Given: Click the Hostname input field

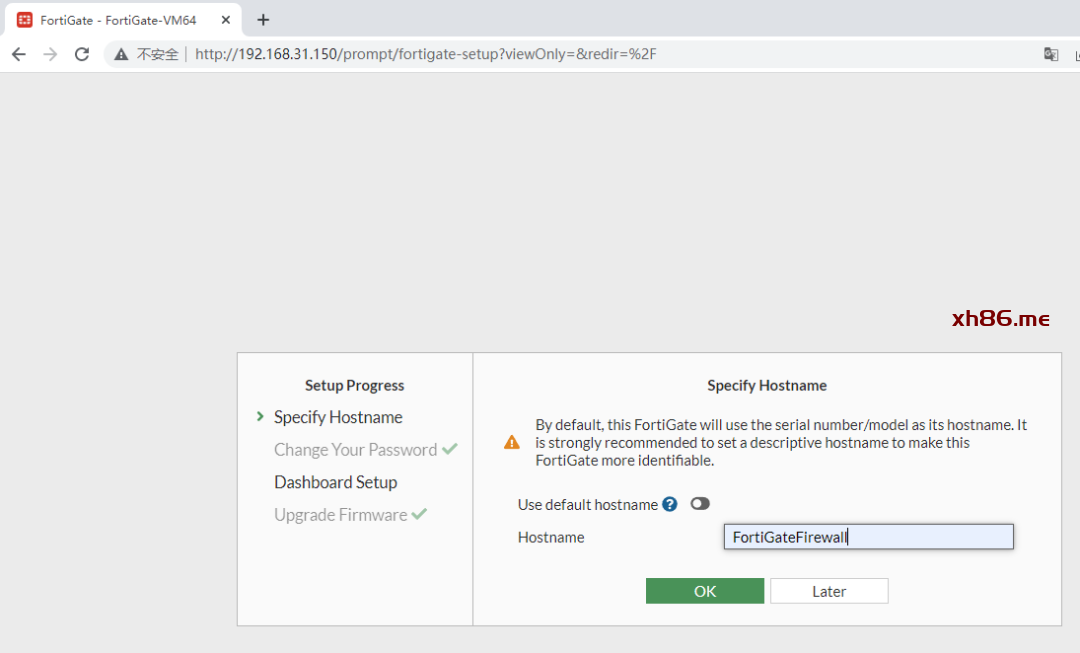Looking at the screenshot, I should coord(869,537).
